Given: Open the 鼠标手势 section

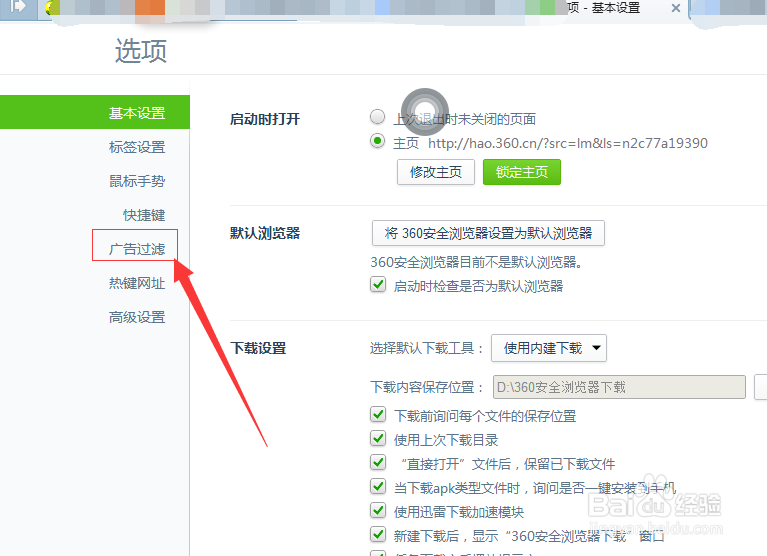Looking at the screenshot, I should 137,181.
